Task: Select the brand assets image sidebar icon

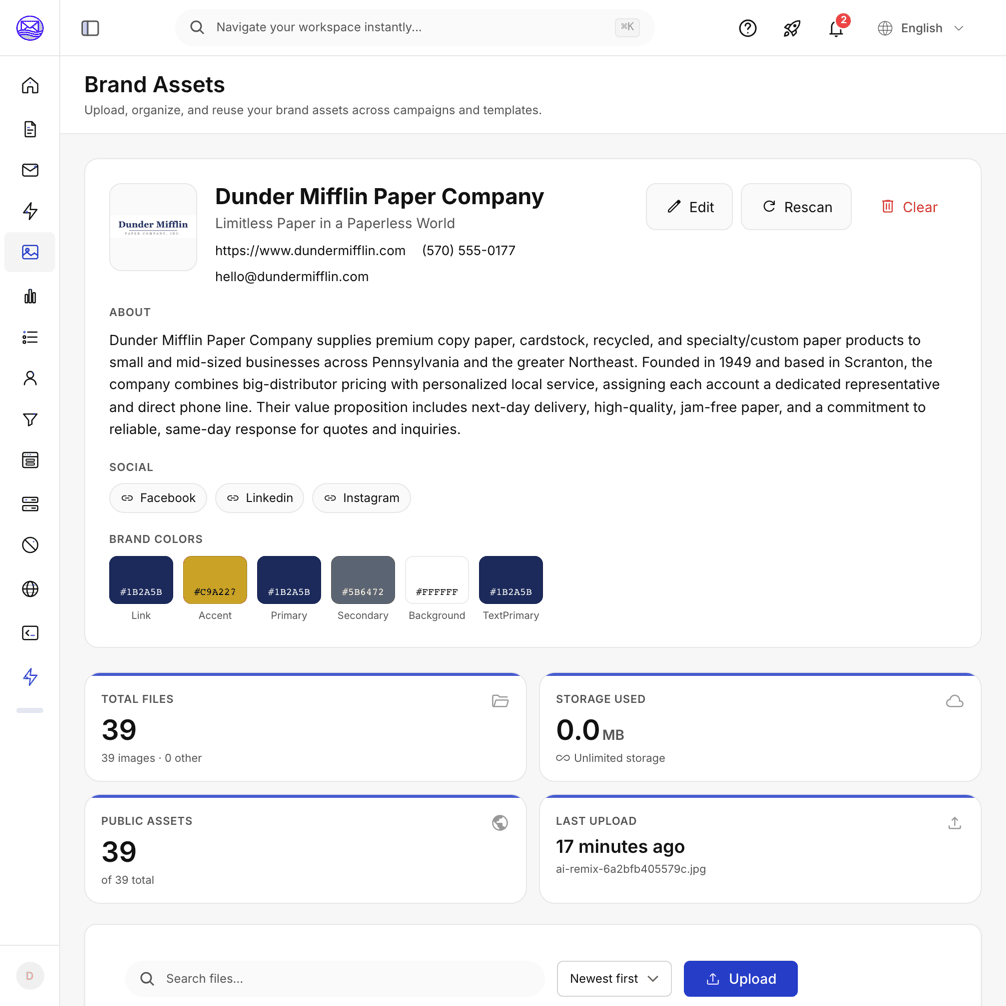Action: 30,252
